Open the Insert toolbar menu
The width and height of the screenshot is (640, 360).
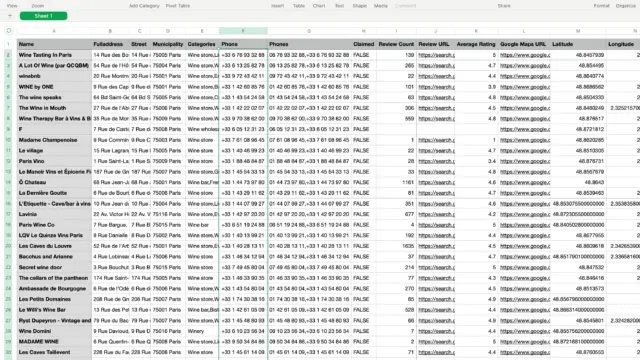click(x=278, y=6)
